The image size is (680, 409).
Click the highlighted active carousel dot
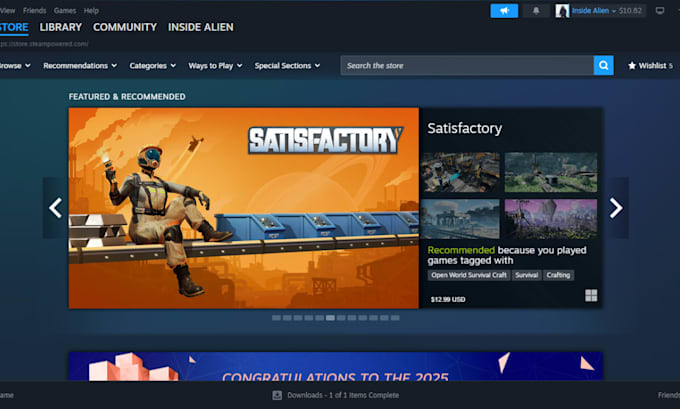point(330,318)
